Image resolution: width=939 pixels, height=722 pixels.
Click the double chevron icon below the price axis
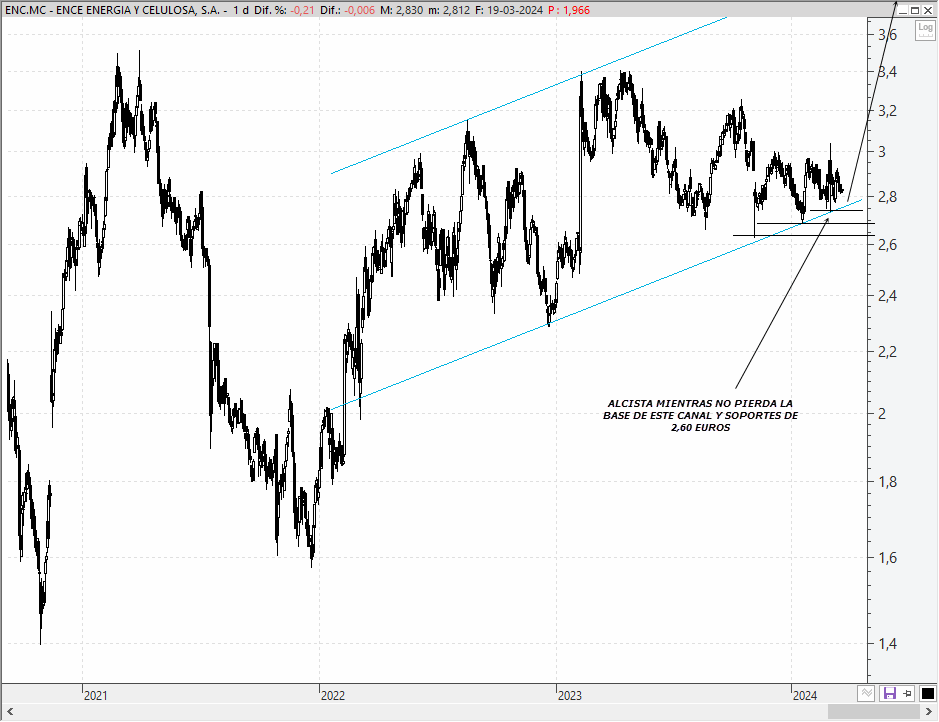coord(866,693)
